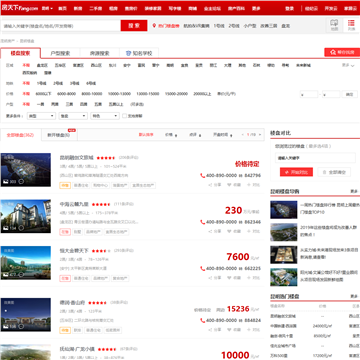Expand more districts with chevron
Image resolution: width=360 pixels, height=360 pixels.
click(x=353, y=66)
